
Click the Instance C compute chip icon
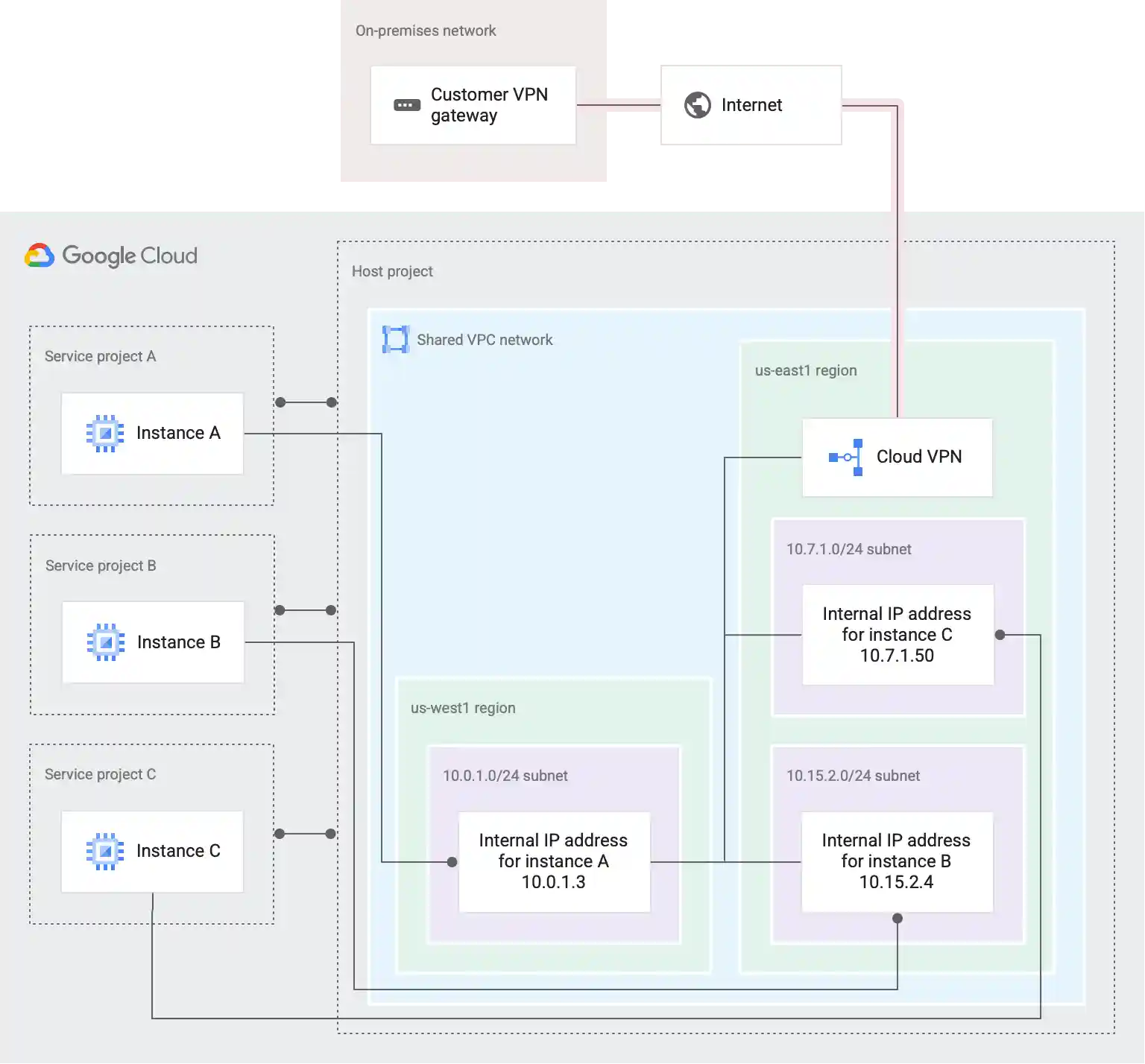[x=105, y=851]
